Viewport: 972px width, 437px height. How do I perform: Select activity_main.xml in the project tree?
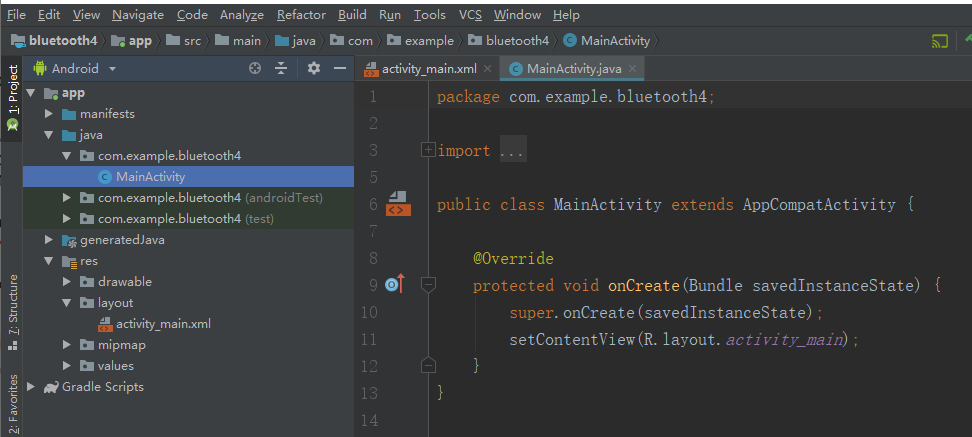(188, 324)
